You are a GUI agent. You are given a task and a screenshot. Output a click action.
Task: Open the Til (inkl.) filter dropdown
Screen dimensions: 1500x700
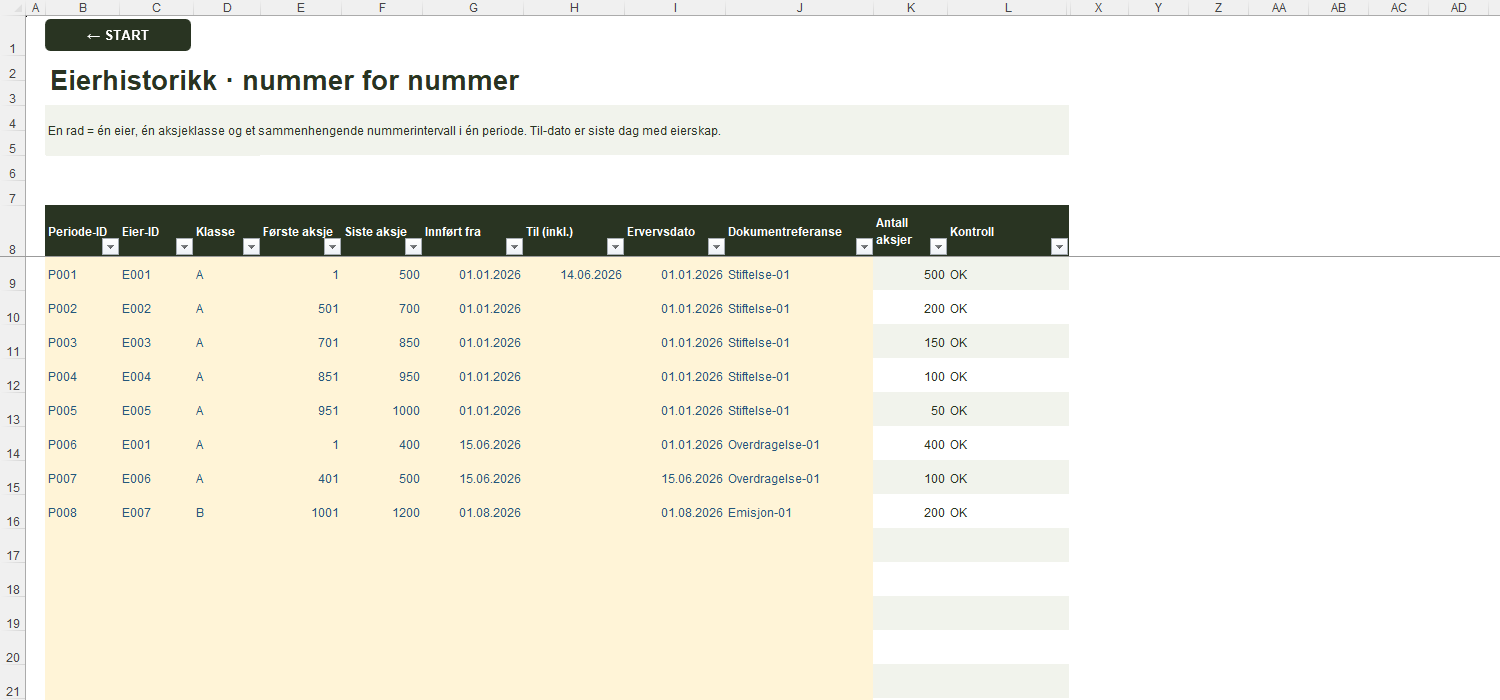615,247
